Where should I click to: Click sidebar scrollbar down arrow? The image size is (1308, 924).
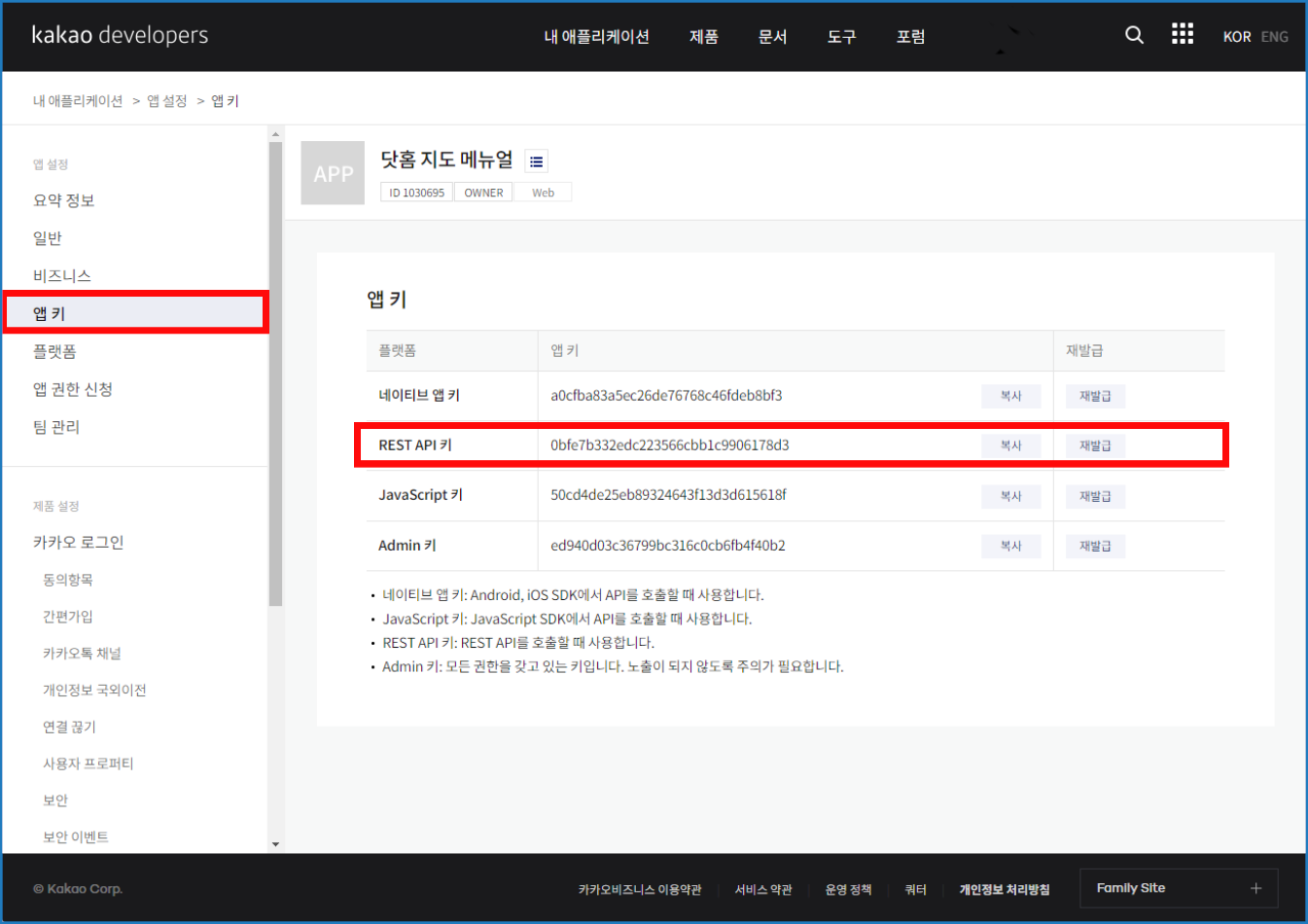coord(275,844)
